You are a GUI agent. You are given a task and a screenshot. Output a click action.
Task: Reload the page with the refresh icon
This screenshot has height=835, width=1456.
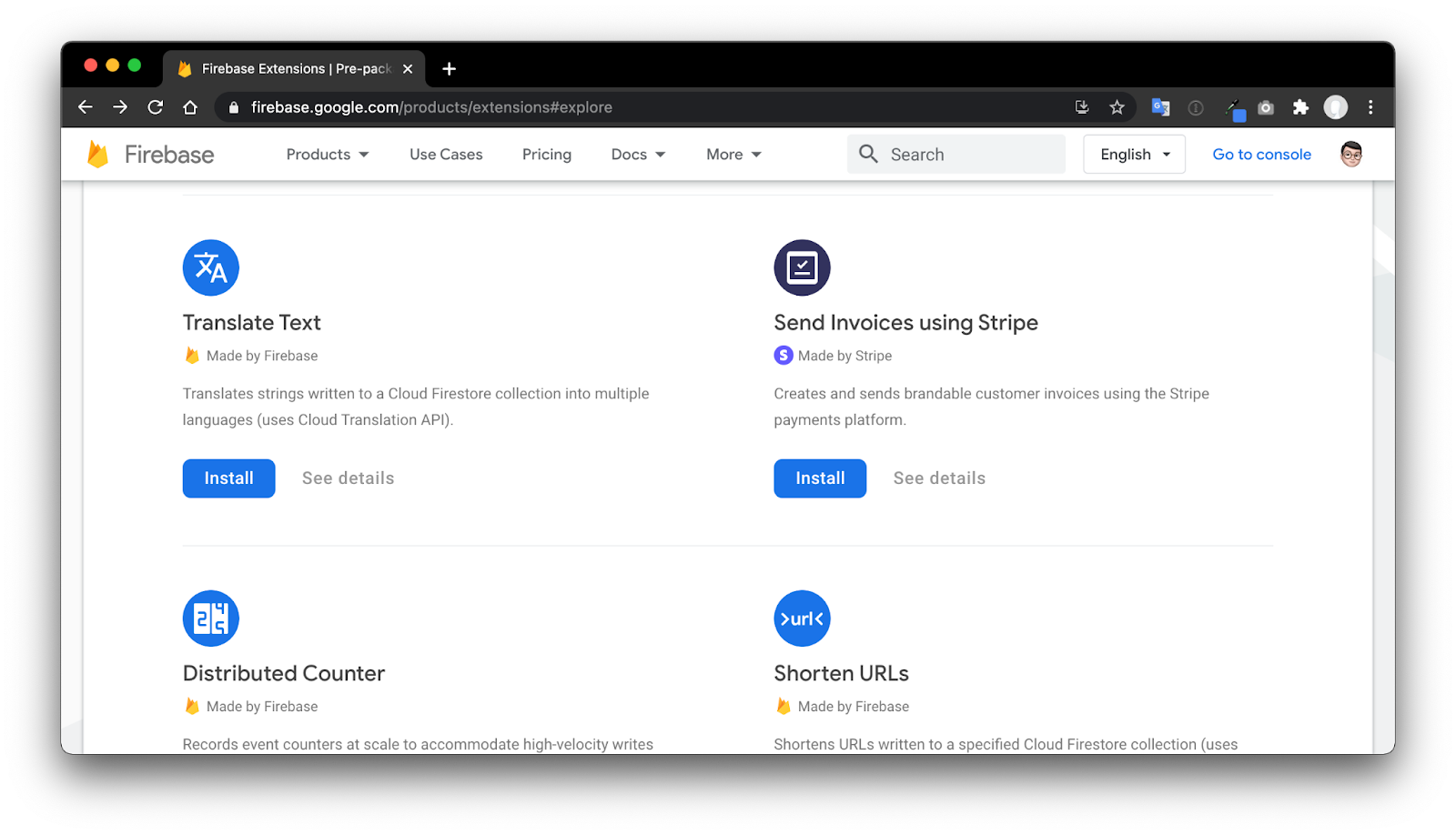[x=156, y=107]
